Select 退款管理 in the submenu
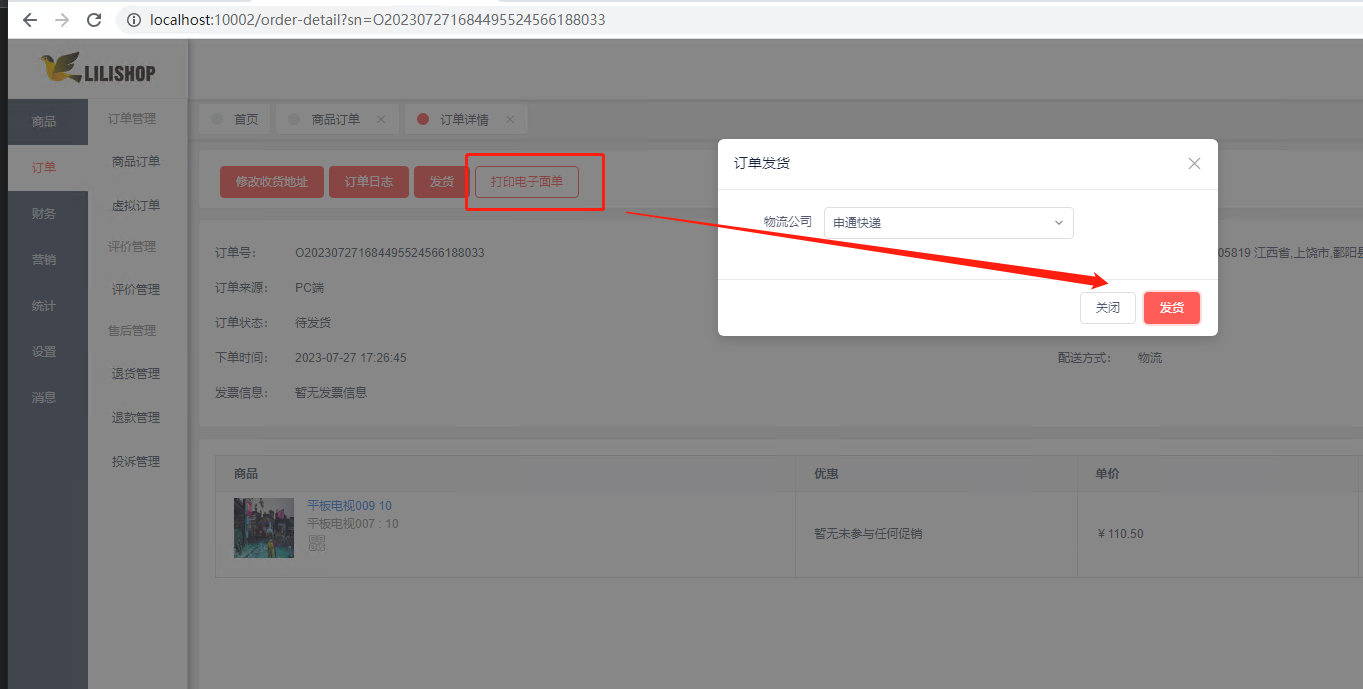This screenshot has width=1363, height=689. 136,418
